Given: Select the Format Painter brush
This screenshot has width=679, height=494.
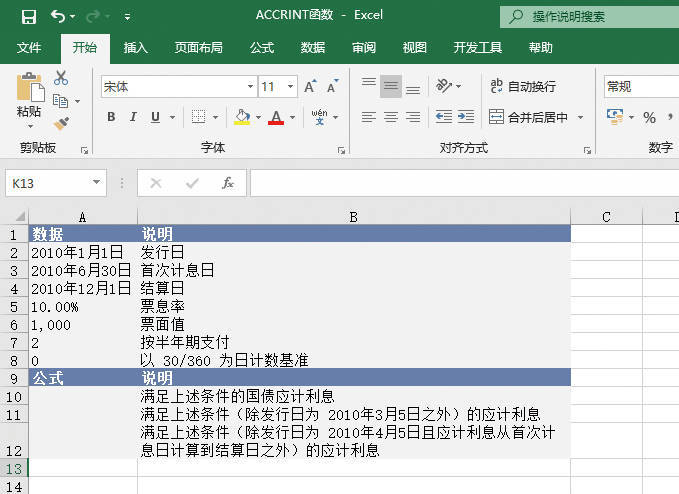Looking at the screenshot, I should tap(61, 123).
